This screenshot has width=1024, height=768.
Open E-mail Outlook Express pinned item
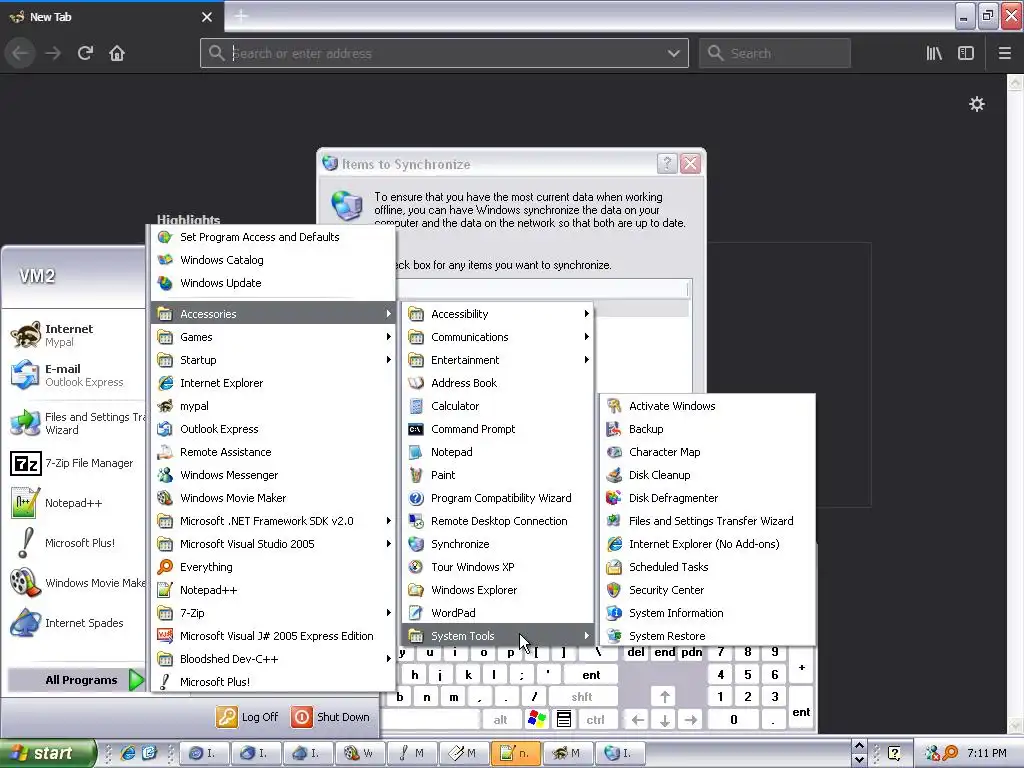coord(74,375)
